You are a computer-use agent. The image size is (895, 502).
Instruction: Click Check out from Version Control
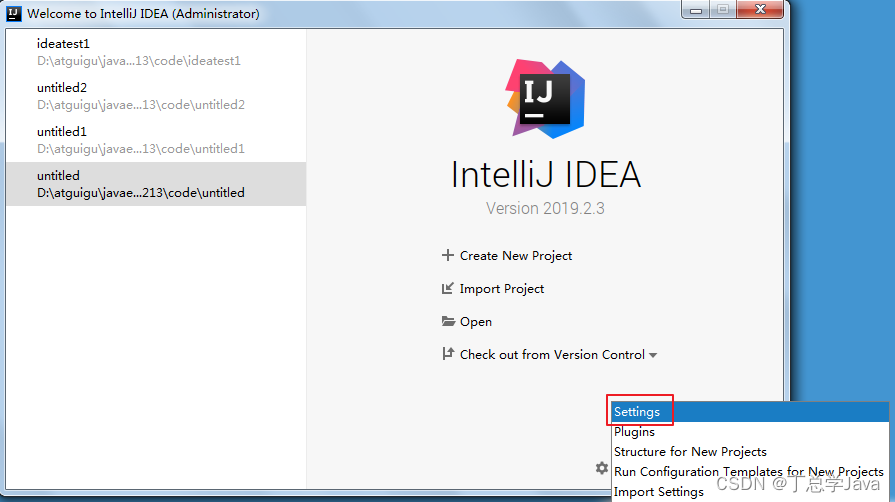[552, 355]
